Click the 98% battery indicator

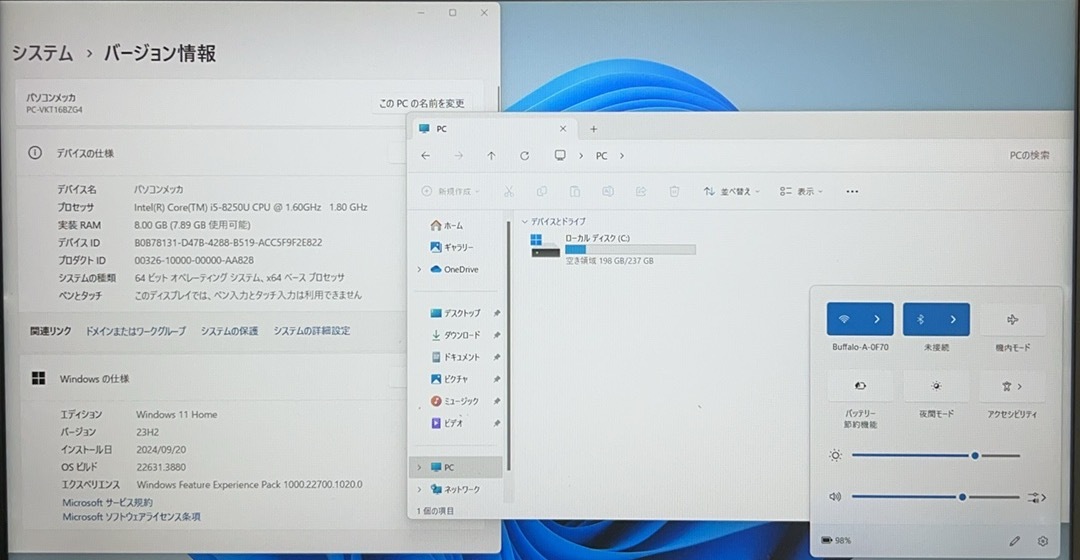pos(836,541)
